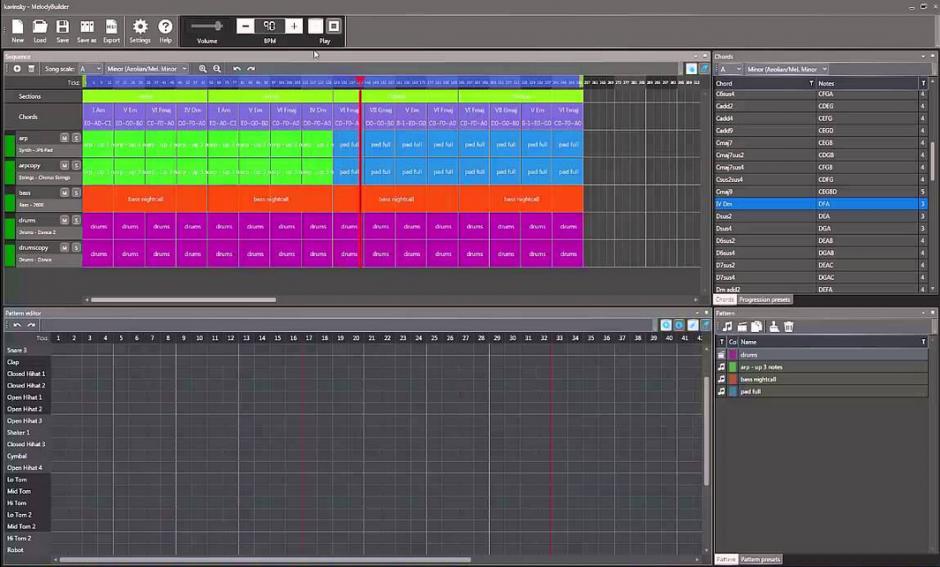The width and height of the screenshot is (940, 567).
Task: Select the Cadd9 chord row
Action: pyautogui.click(x=821, y=131)
